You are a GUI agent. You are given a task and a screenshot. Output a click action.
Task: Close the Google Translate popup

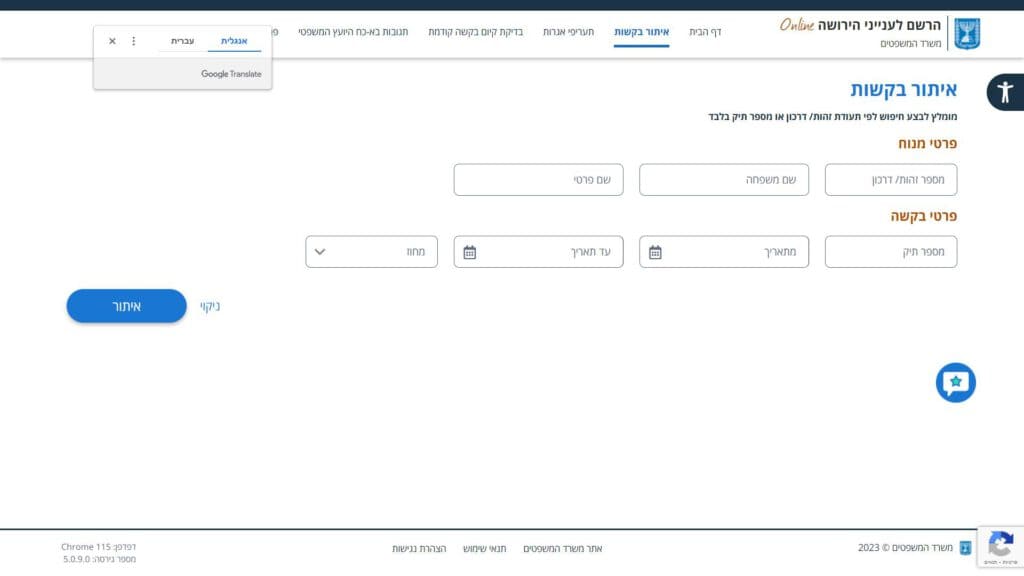coord(112,41)
